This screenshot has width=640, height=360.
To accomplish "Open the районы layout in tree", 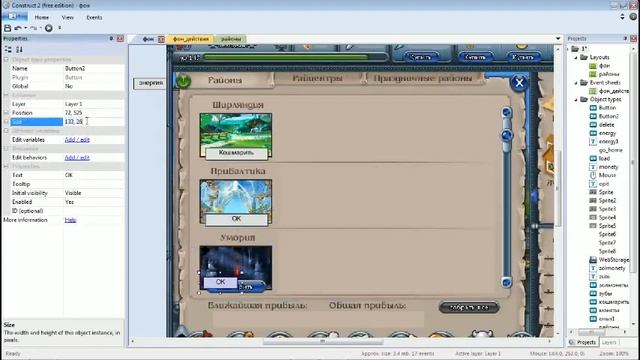I will (x=609, y=74).
